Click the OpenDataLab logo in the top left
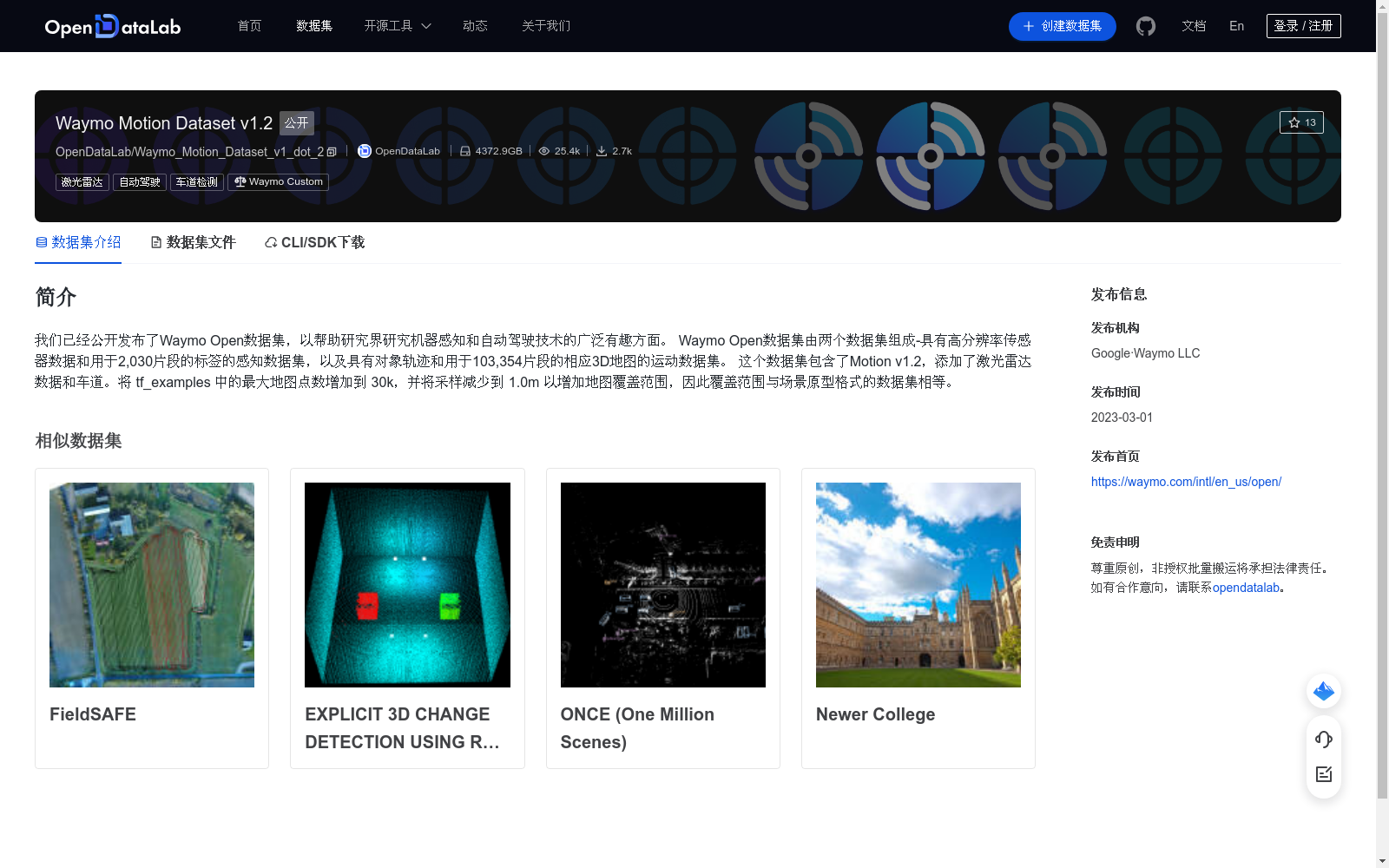The width and height of the screenshot is (1389, 868). (x=112, y=26)
